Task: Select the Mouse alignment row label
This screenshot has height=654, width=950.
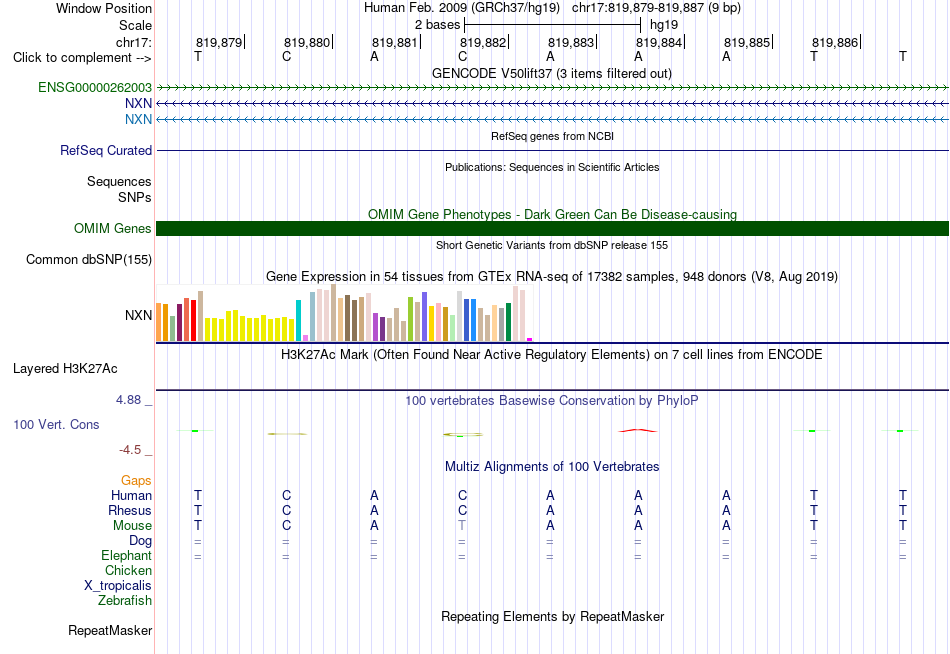Action: 132,526
